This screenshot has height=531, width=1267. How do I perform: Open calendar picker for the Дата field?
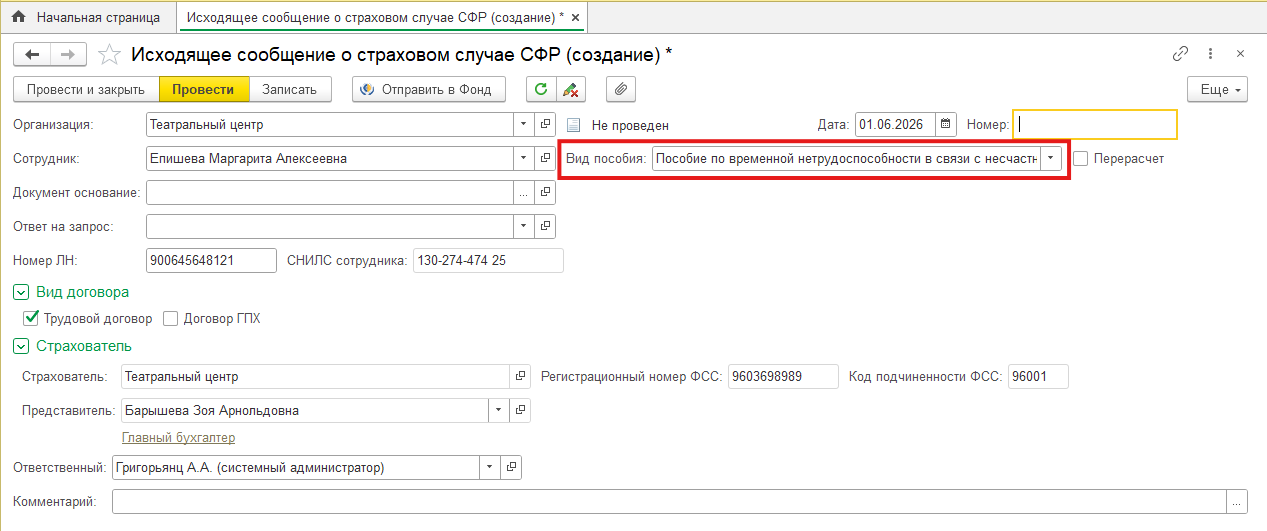coord(946,125)
